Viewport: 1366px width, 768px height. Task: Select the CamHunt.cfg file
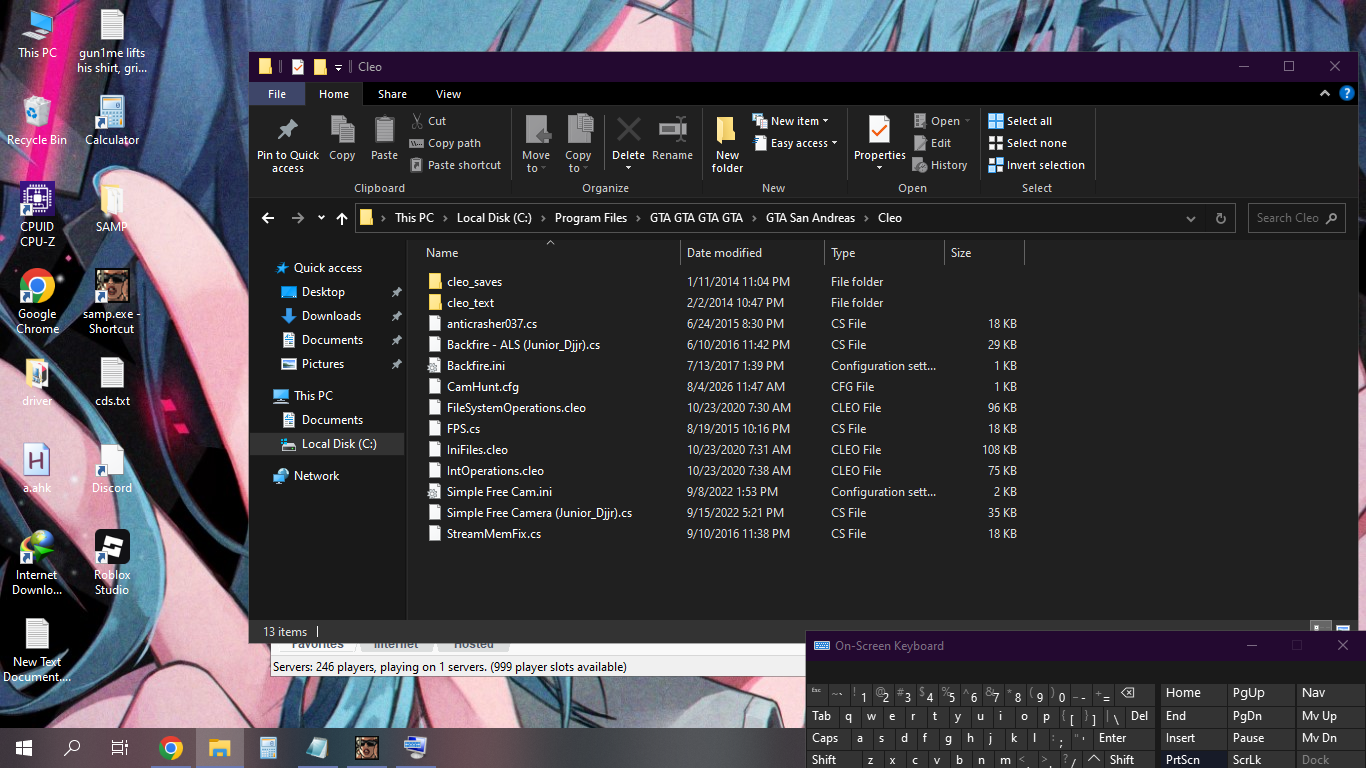pyautogui.click(x=482, y=387)
